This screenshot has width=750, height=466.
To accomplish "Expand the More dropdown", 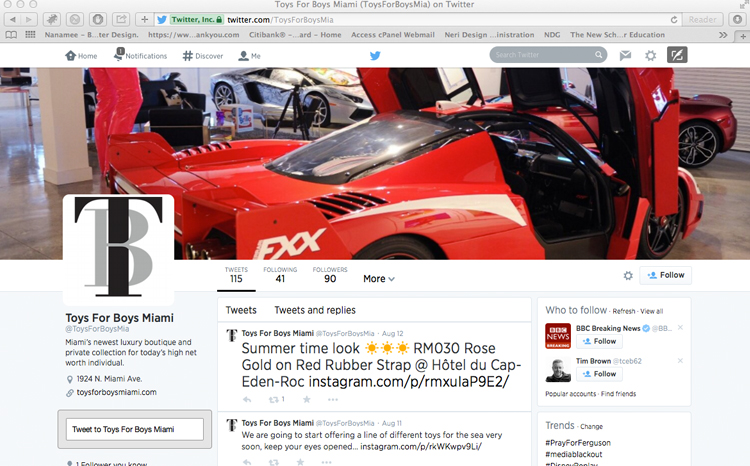I will (379, 278).
